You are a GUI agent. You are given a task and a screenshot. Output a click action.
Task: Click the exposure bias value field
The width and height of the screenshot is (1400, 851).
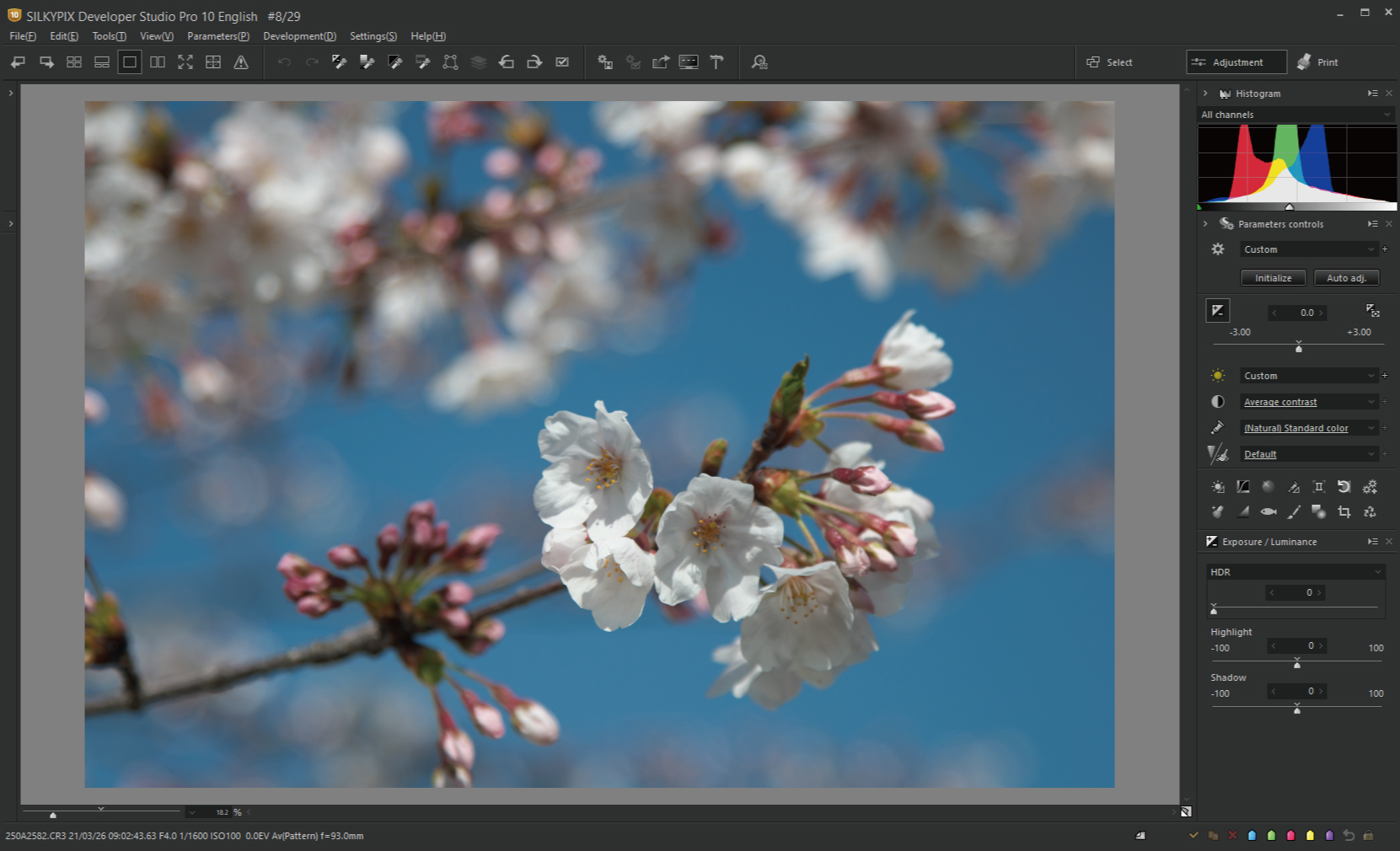point(1299,313)
